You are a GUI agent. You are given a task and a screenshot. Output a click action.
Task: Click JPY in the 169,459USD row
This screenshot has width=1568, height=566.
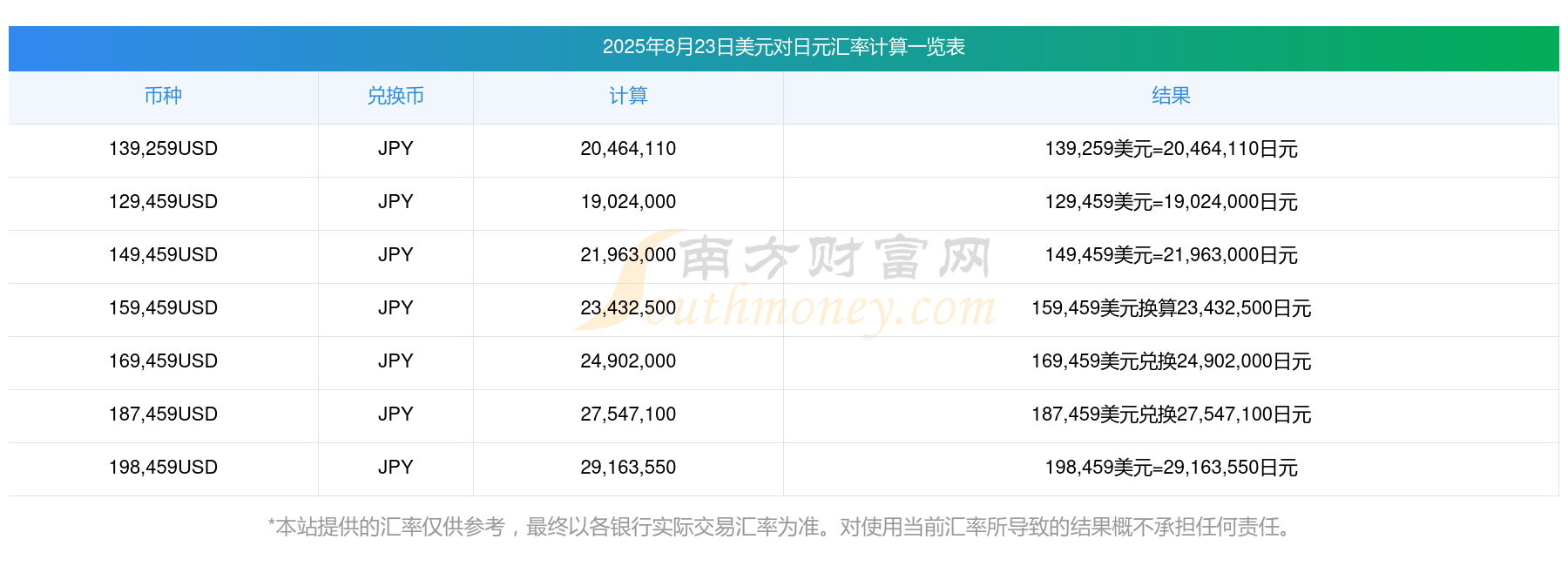[395, 361]
